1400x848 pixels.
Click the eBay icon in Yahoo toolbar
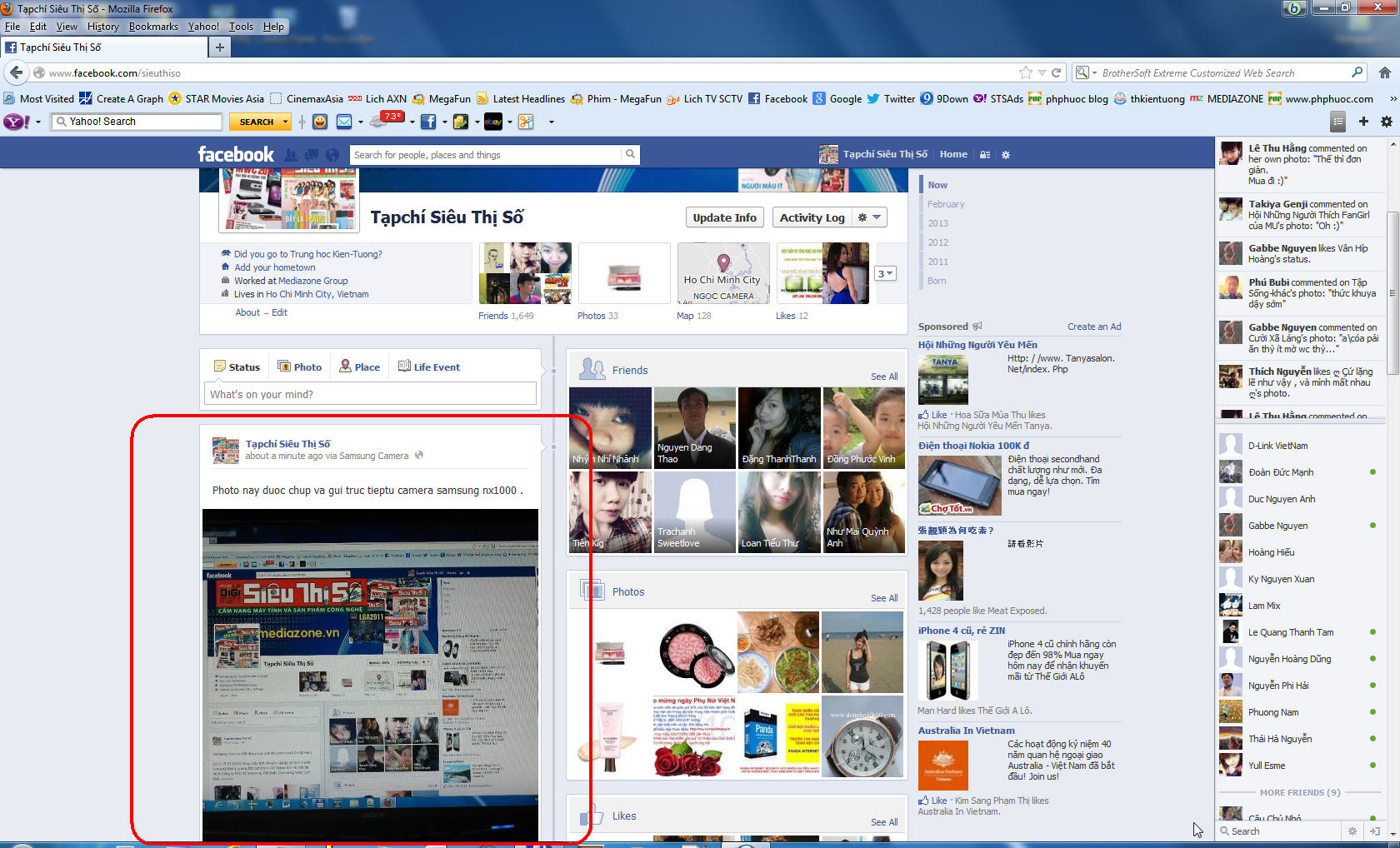tap(492, 122)
